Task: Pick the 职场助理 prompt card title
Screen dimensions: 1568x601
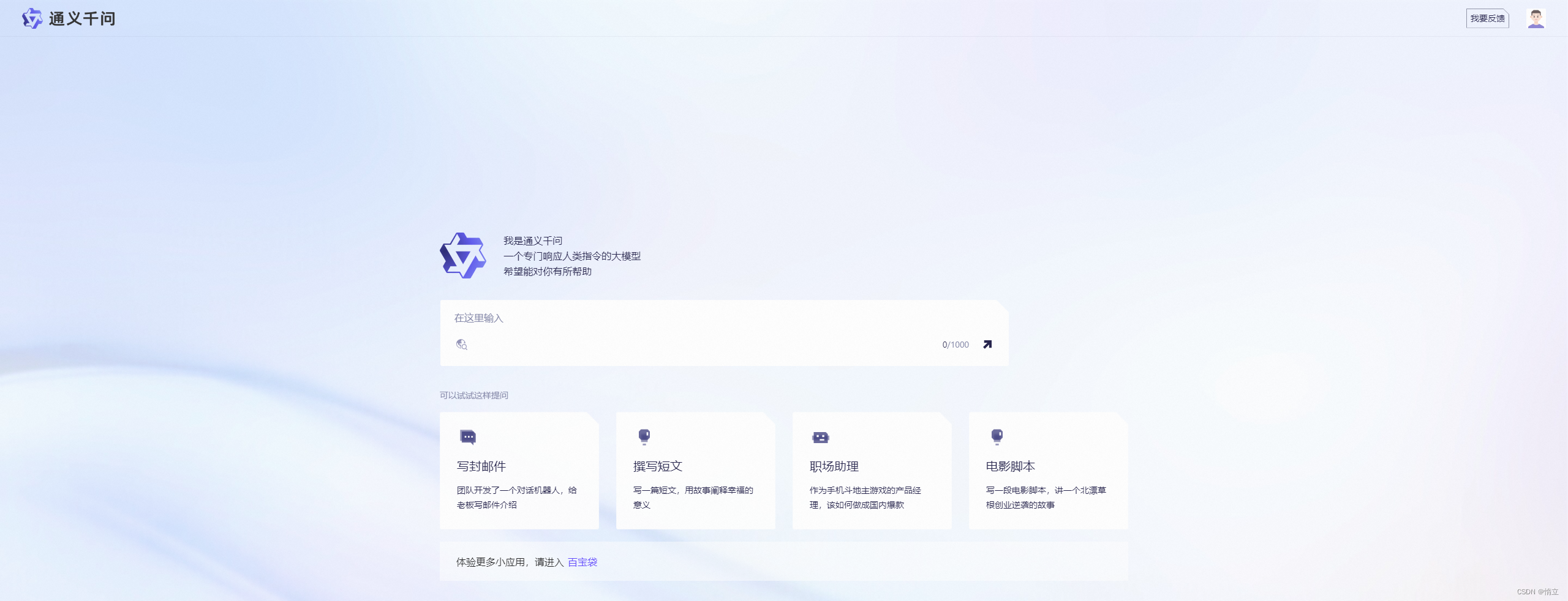Action: (x=834, y=466)
